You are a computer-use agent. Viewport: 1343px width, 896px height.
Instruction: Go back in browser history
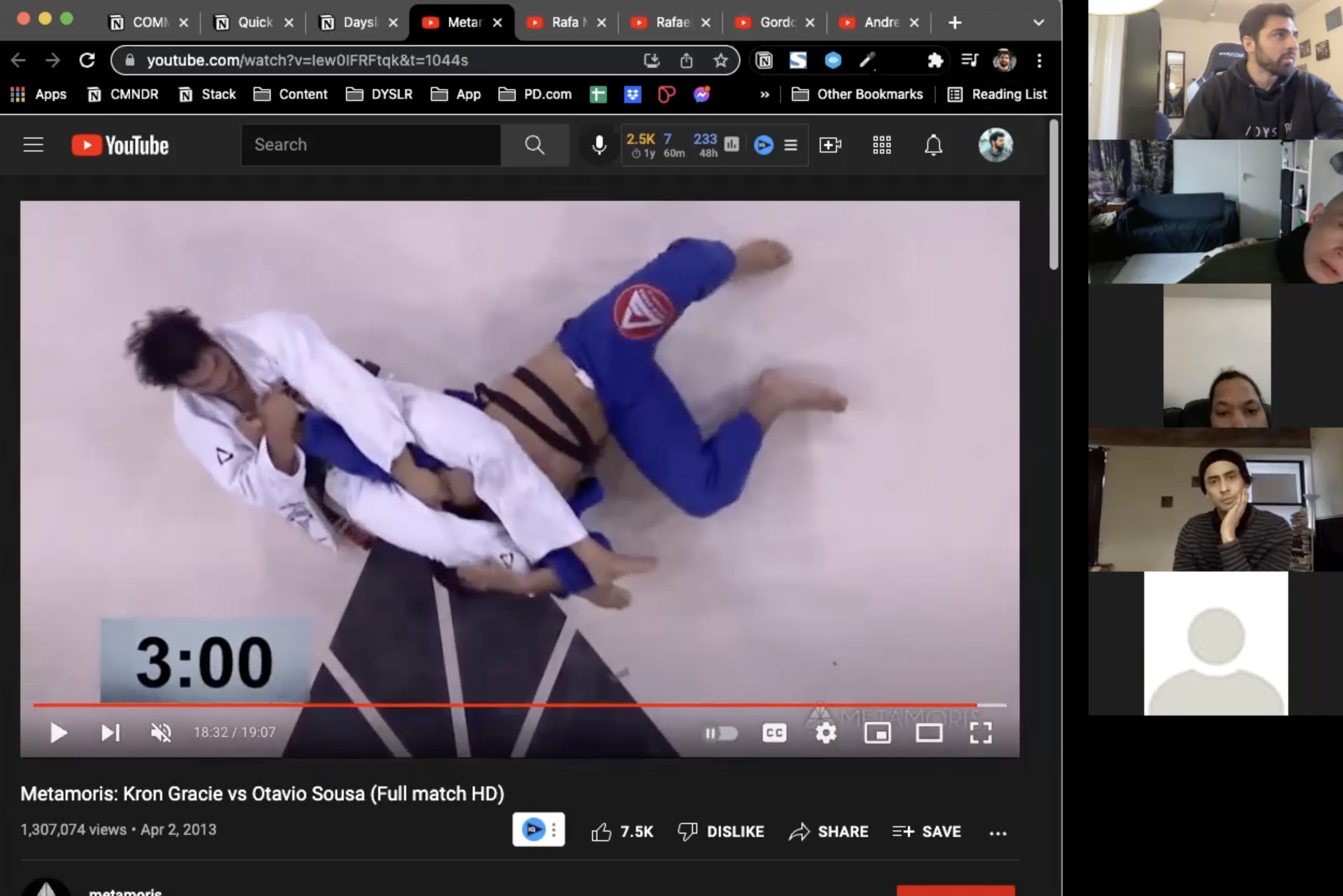coord(18,60)
